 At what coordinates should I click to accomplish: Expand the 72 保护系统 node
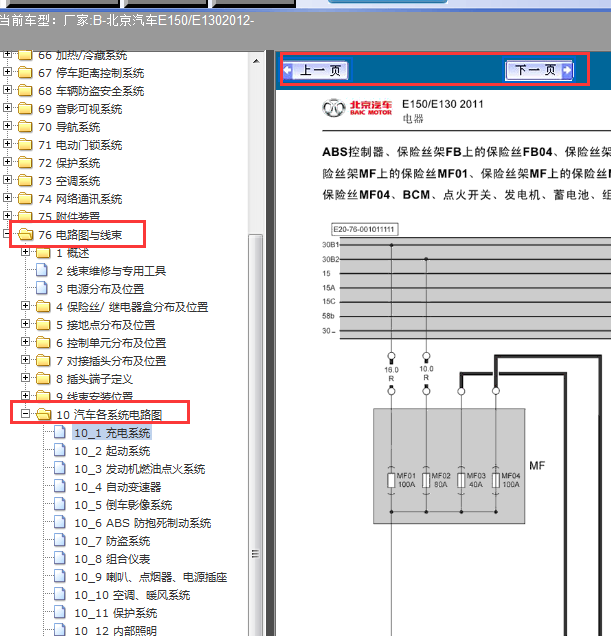pos(7,161)
